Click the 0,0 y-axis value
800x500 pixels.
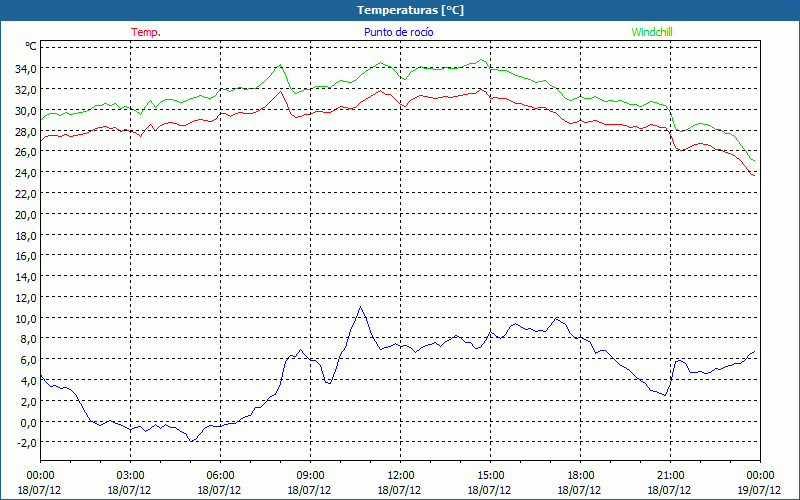click(28, 423)
